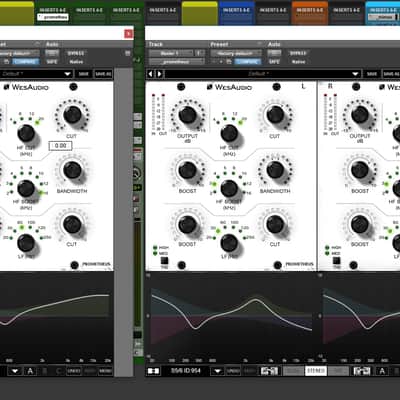
Task: Click the preset copy icon beside right COMPARE
Action: [229, 62]
